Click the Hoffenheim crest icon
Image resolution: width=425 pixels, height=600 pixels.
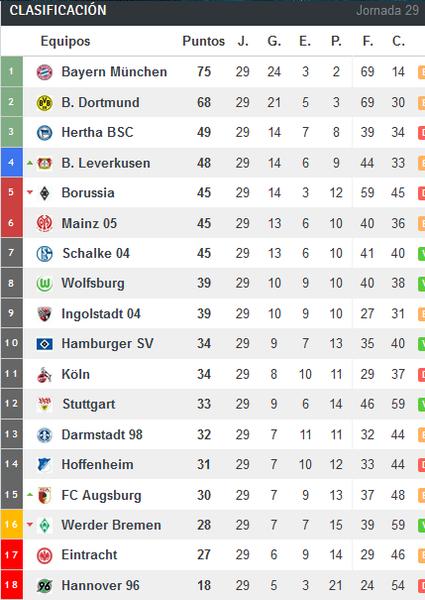[44, 465]
